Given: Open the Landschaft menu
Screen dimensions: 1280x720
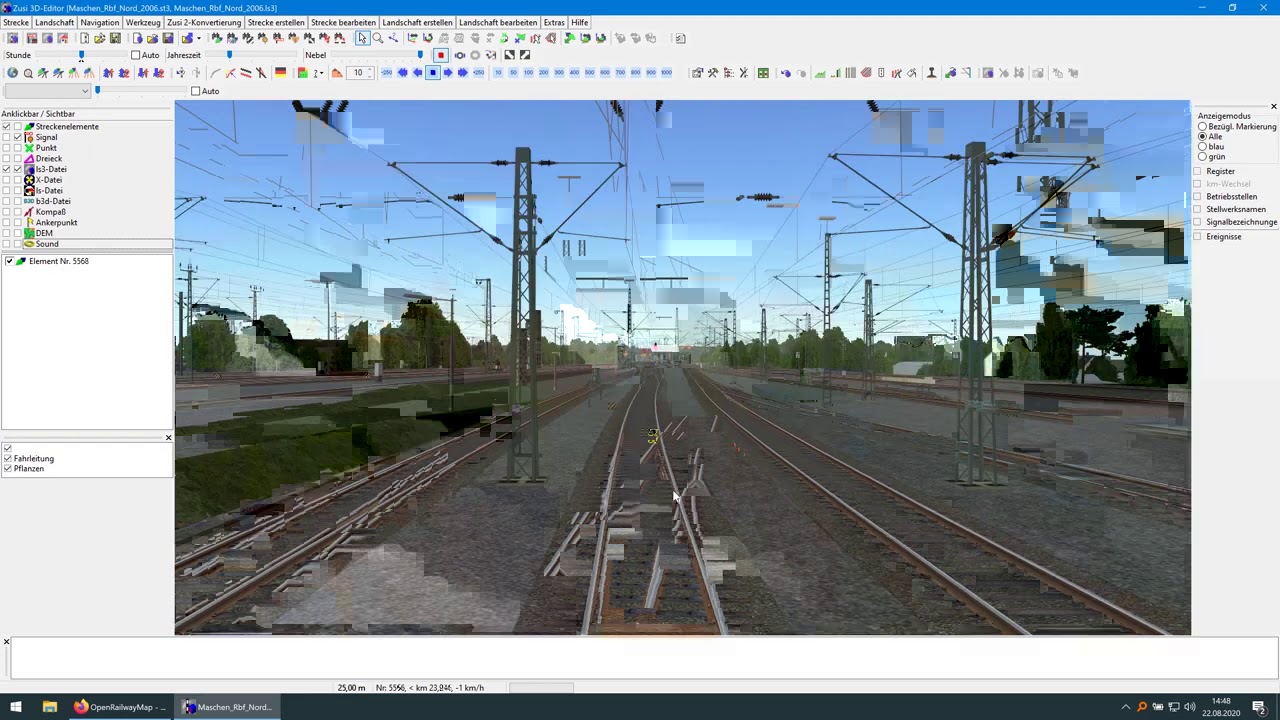Looking at the screenshot, I should click(x=54, y=22).
